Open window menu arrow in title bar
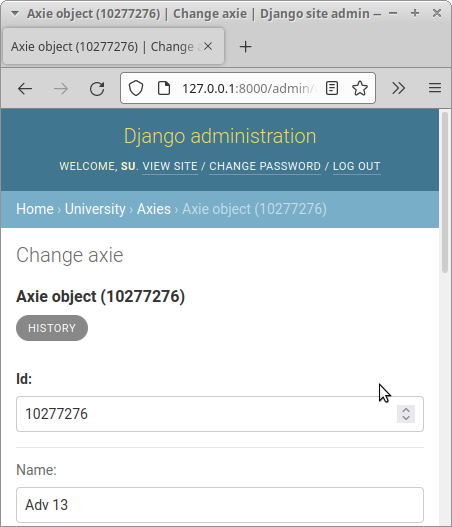The image size is (452, 527). tap(14, 13)
